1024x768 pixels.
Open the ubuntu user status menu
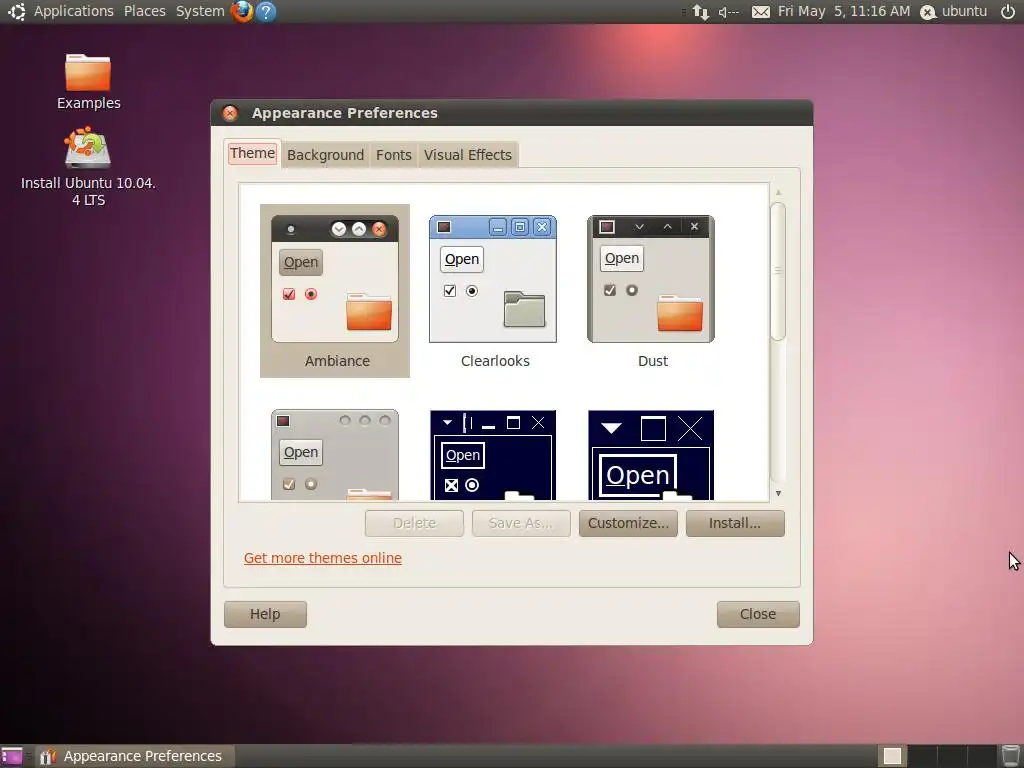tap(953, 11)
